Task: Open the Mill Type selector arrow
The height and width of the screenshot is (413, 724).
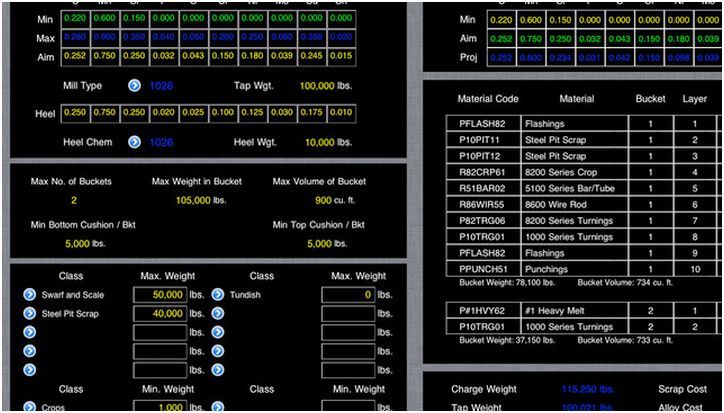Action: coord(134,86)
